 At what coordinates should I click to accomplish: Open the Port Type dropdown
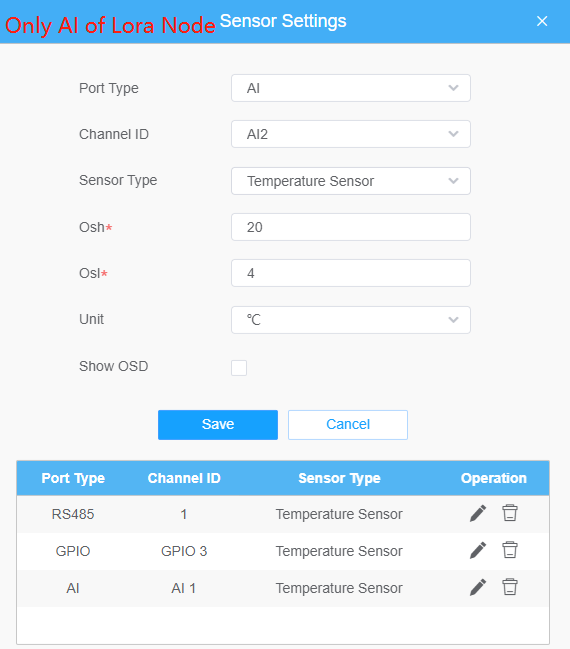[x=351, y=88]
